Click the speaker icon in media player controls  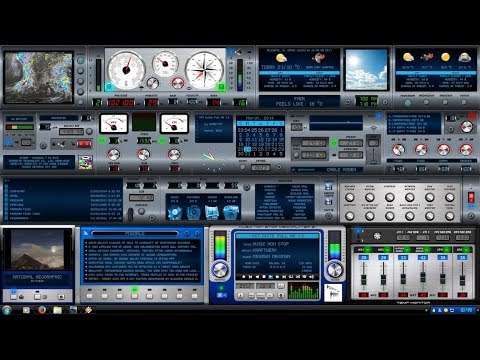click(x=311, y=277)
